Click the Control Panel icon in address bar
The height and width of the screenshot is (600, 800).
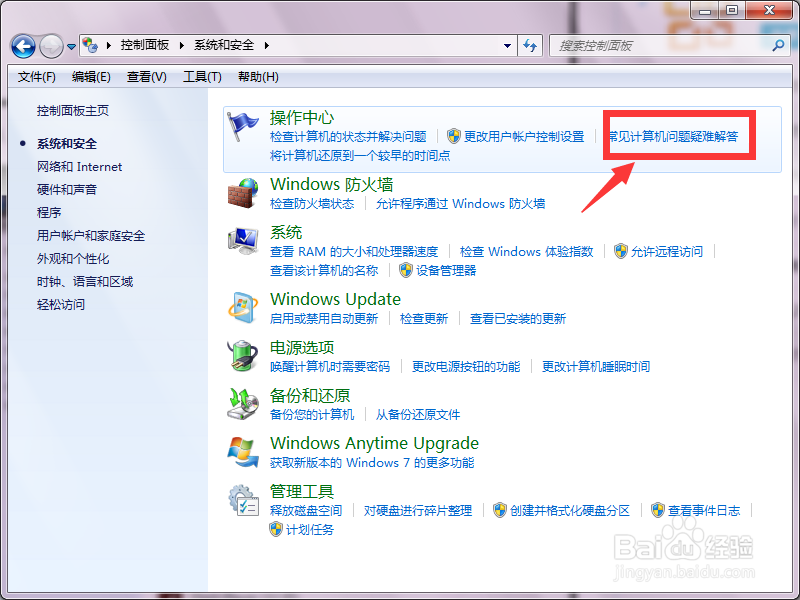point(90,45)
